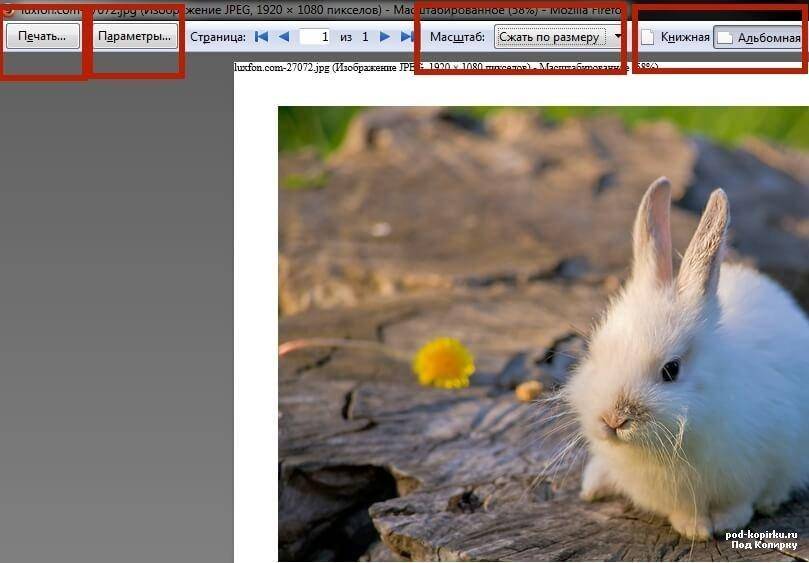This screenshot has height=563, width=809.
Task: Open Параметры... page setup button
Action: 135,36
